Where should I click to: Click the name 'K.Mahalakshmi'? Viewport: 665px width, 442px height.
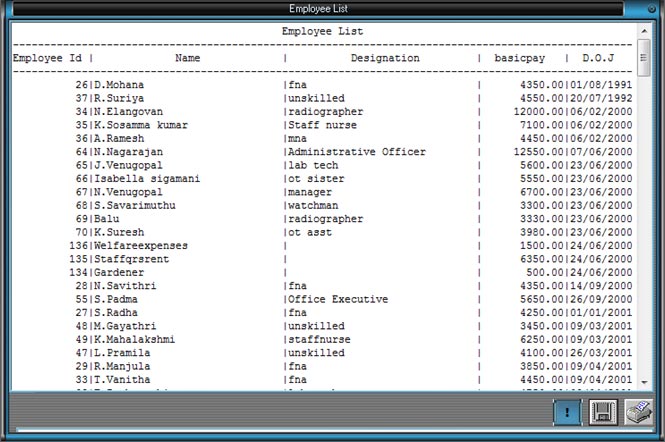coord(134,340)
